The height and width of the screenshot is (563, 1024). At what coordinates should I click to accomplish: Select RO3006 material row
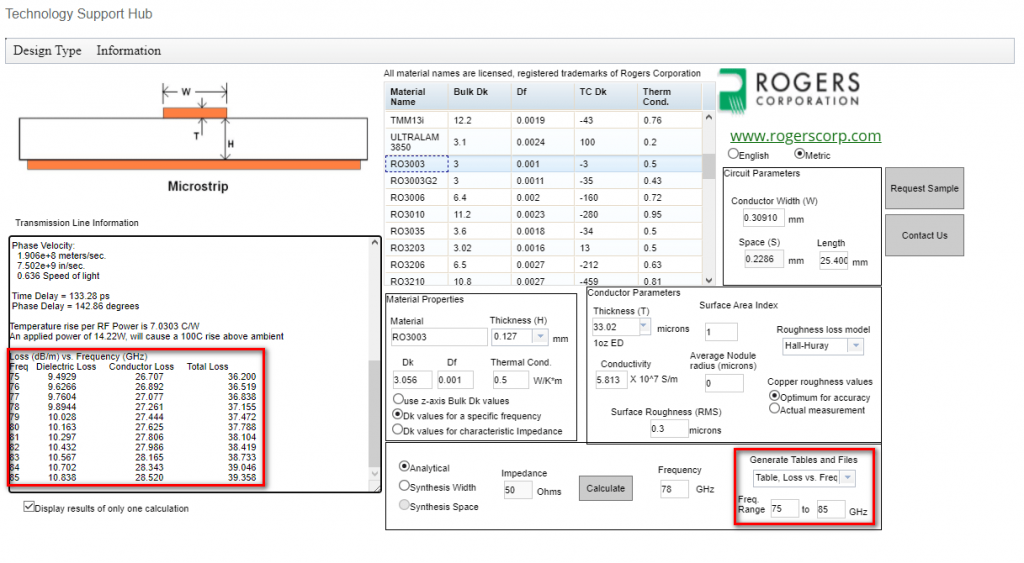click(x=543, y=197)
